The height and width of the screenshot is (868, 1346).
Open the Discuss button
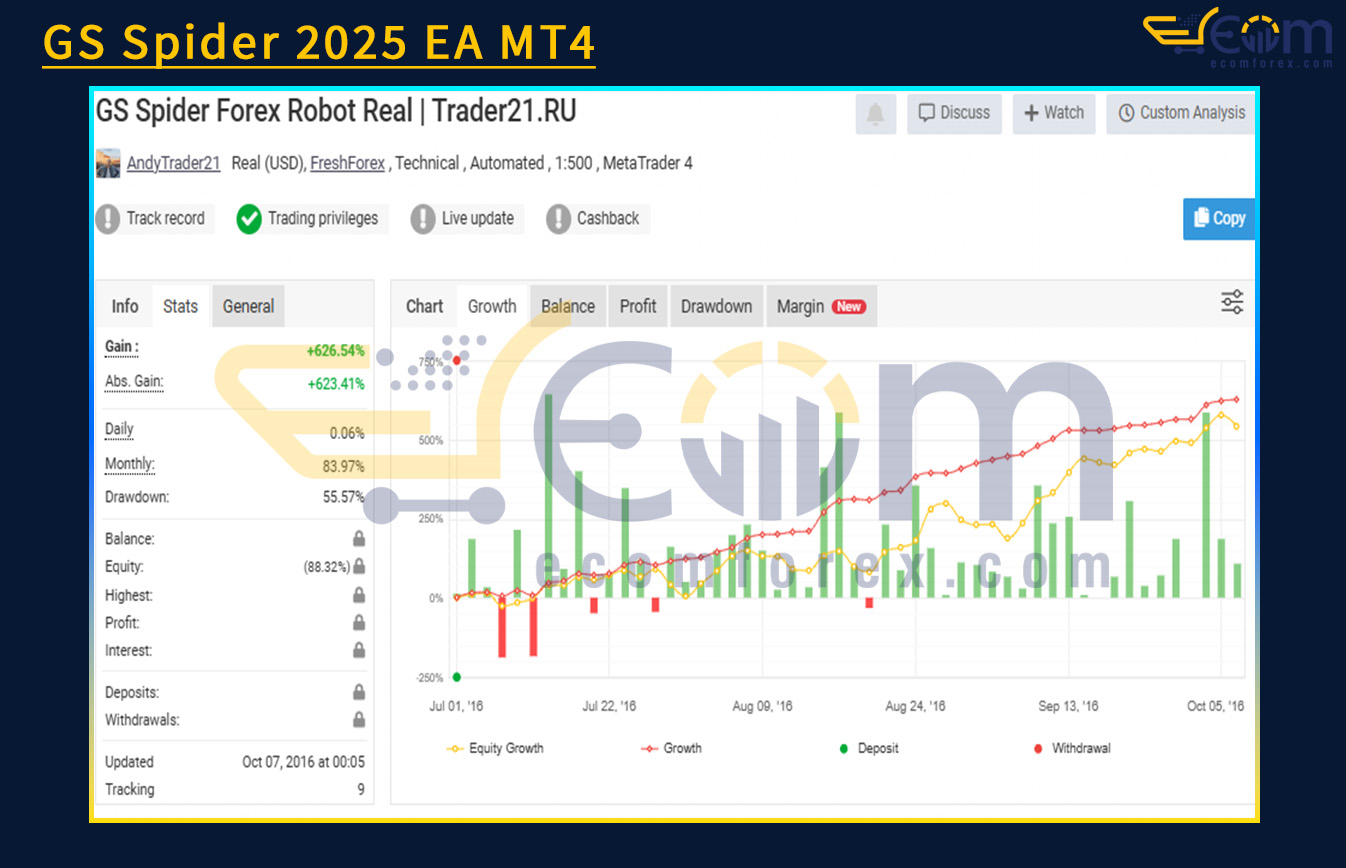tap(955, 114)
